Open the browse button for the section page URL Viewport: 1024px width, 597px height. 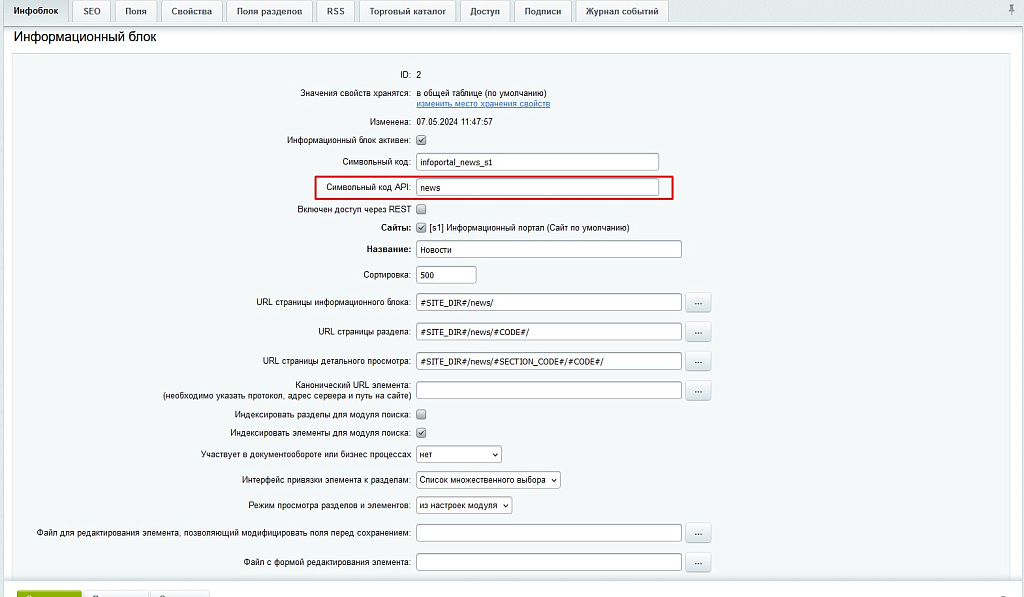point(697,332)
